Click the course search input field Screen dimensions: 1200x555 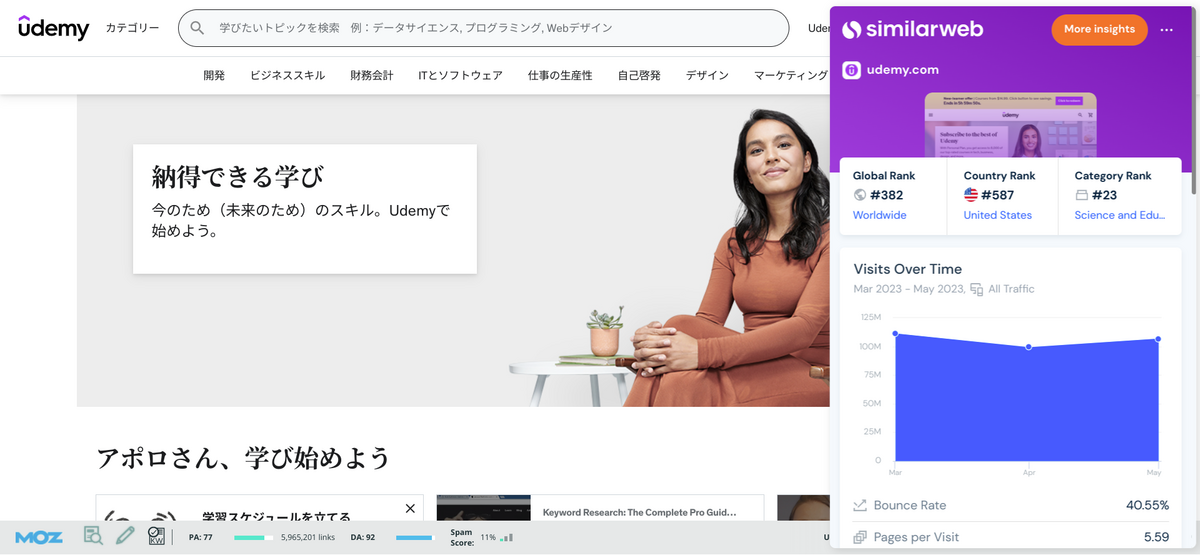click(483, 28)
